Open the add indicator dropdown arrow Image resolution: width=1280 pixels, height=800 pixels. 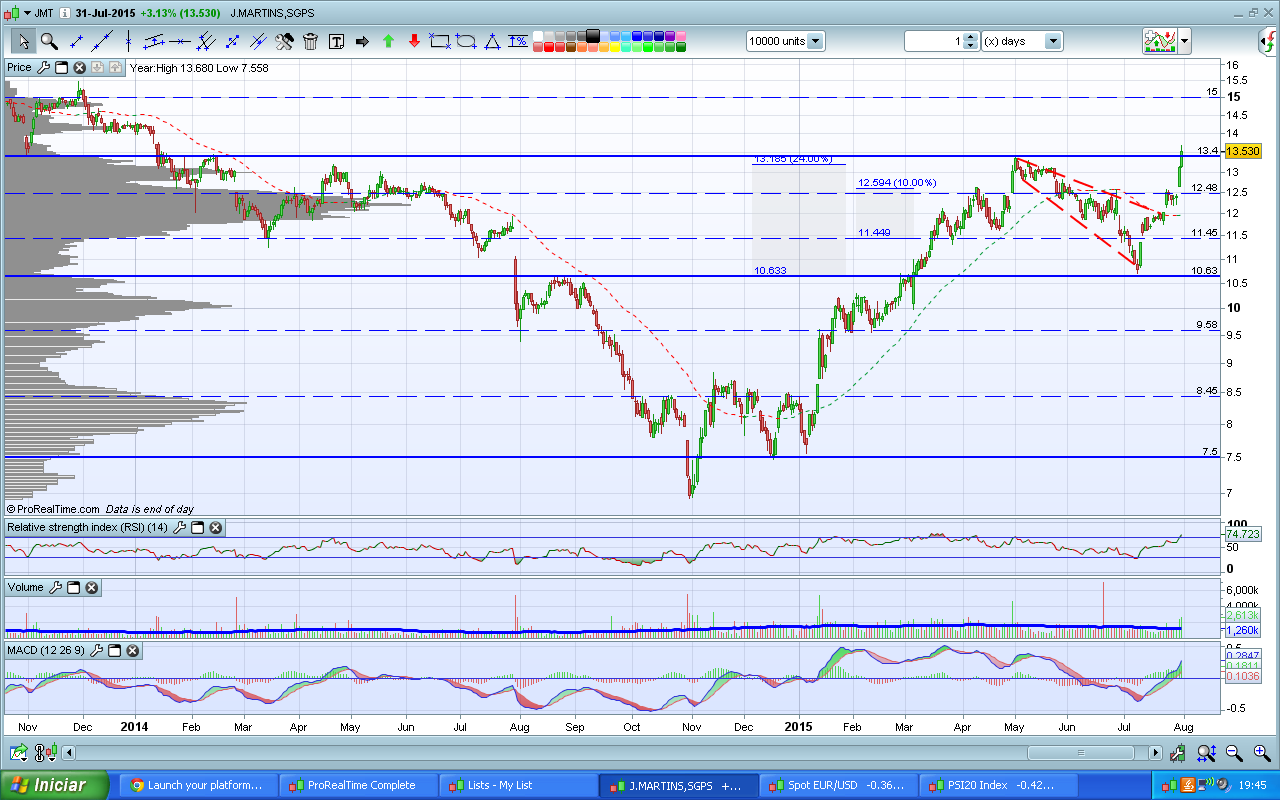coord(1185,41)
